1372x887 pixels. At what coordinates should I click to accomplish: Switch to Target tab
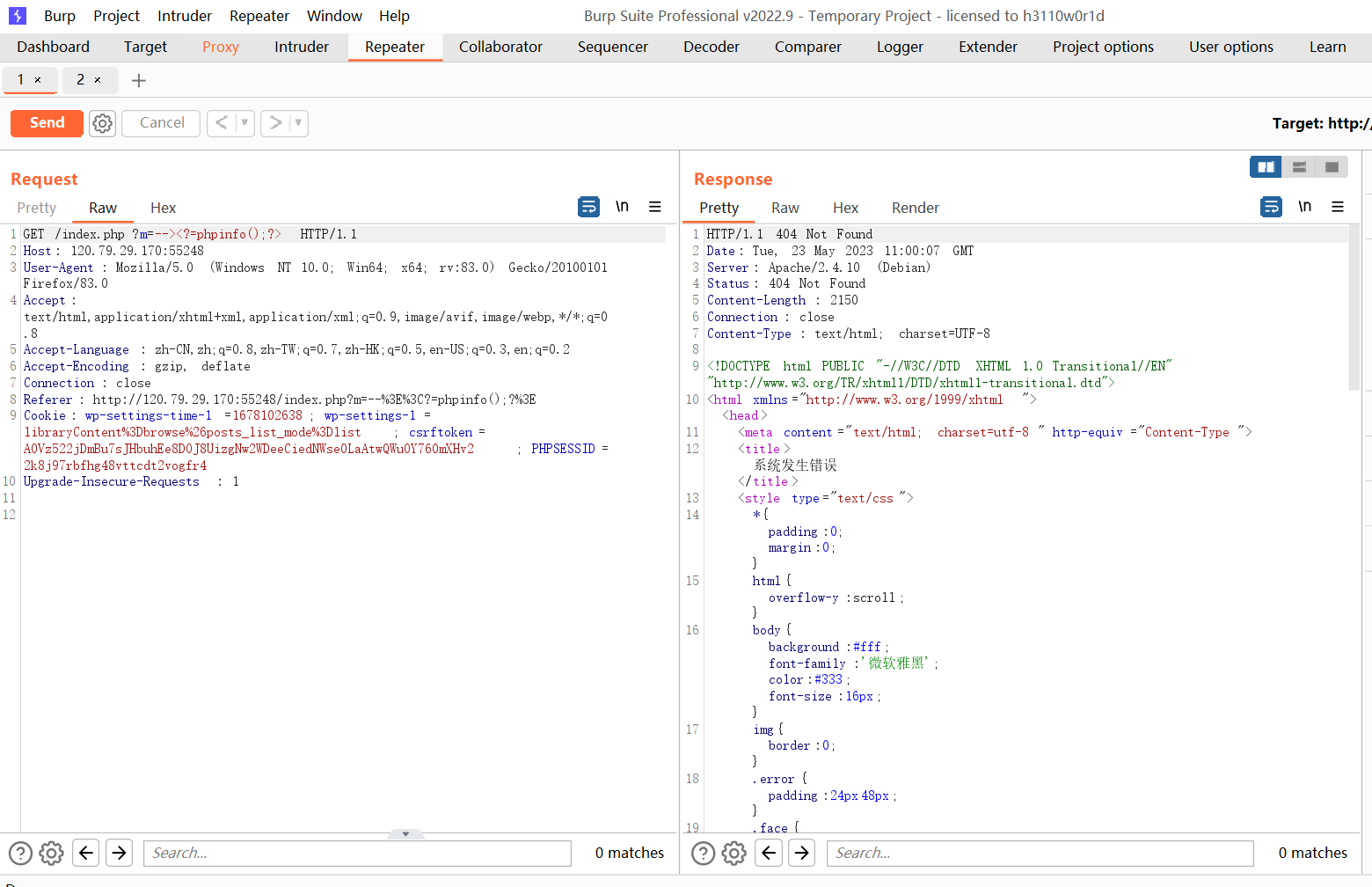point(145,47)
